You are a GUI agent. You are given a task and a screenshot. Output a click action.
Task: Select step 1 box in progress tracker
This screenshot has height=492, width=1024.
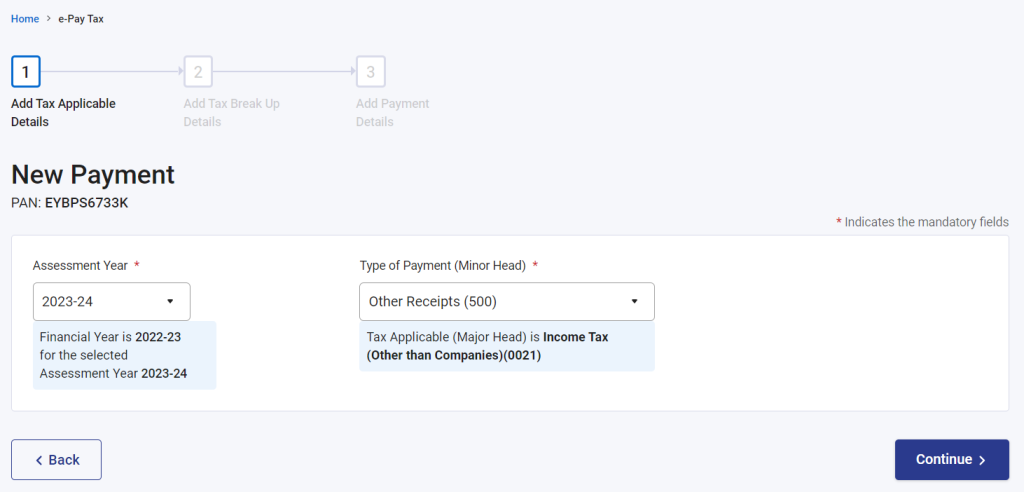point(25,72)
